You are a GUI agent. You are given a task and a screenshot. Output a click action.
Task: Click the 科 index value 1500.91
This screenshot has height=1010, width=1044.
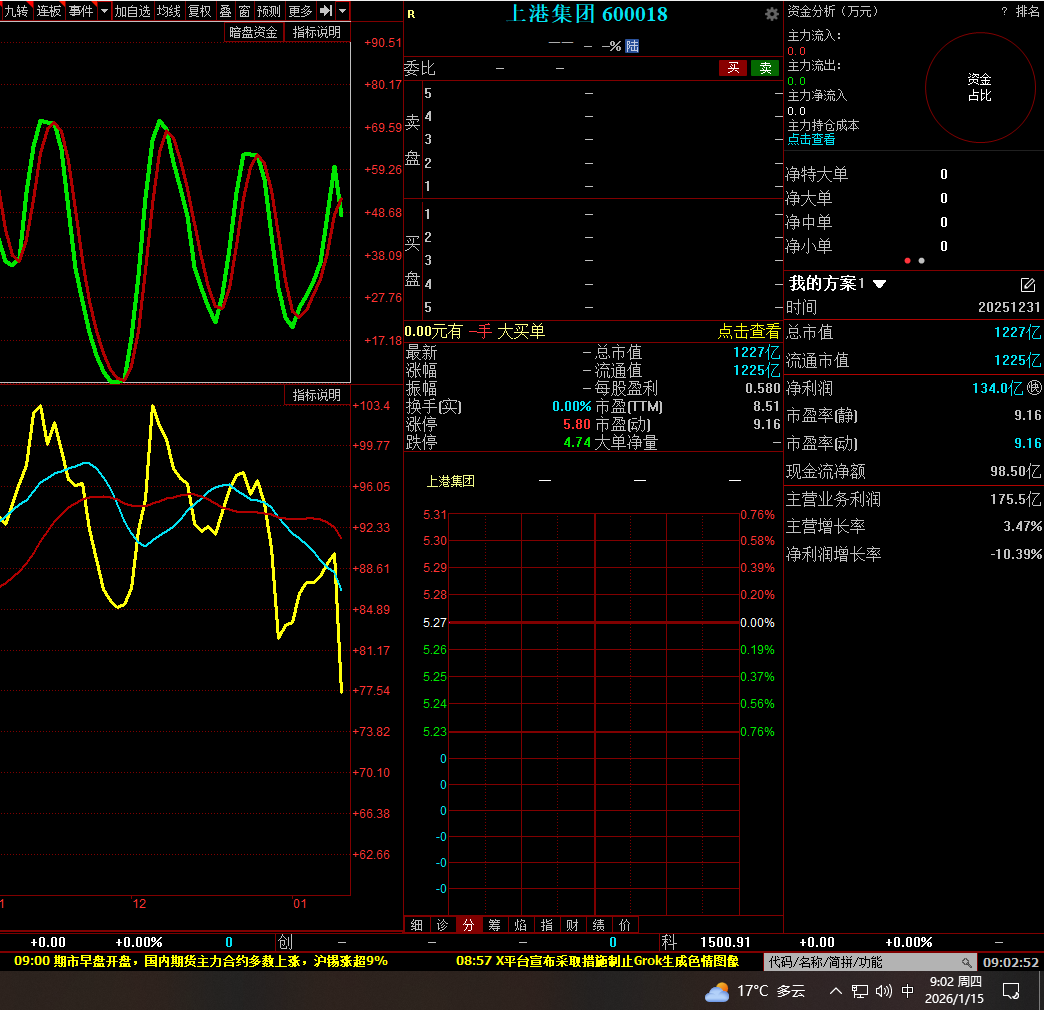[x=725, y=942]
